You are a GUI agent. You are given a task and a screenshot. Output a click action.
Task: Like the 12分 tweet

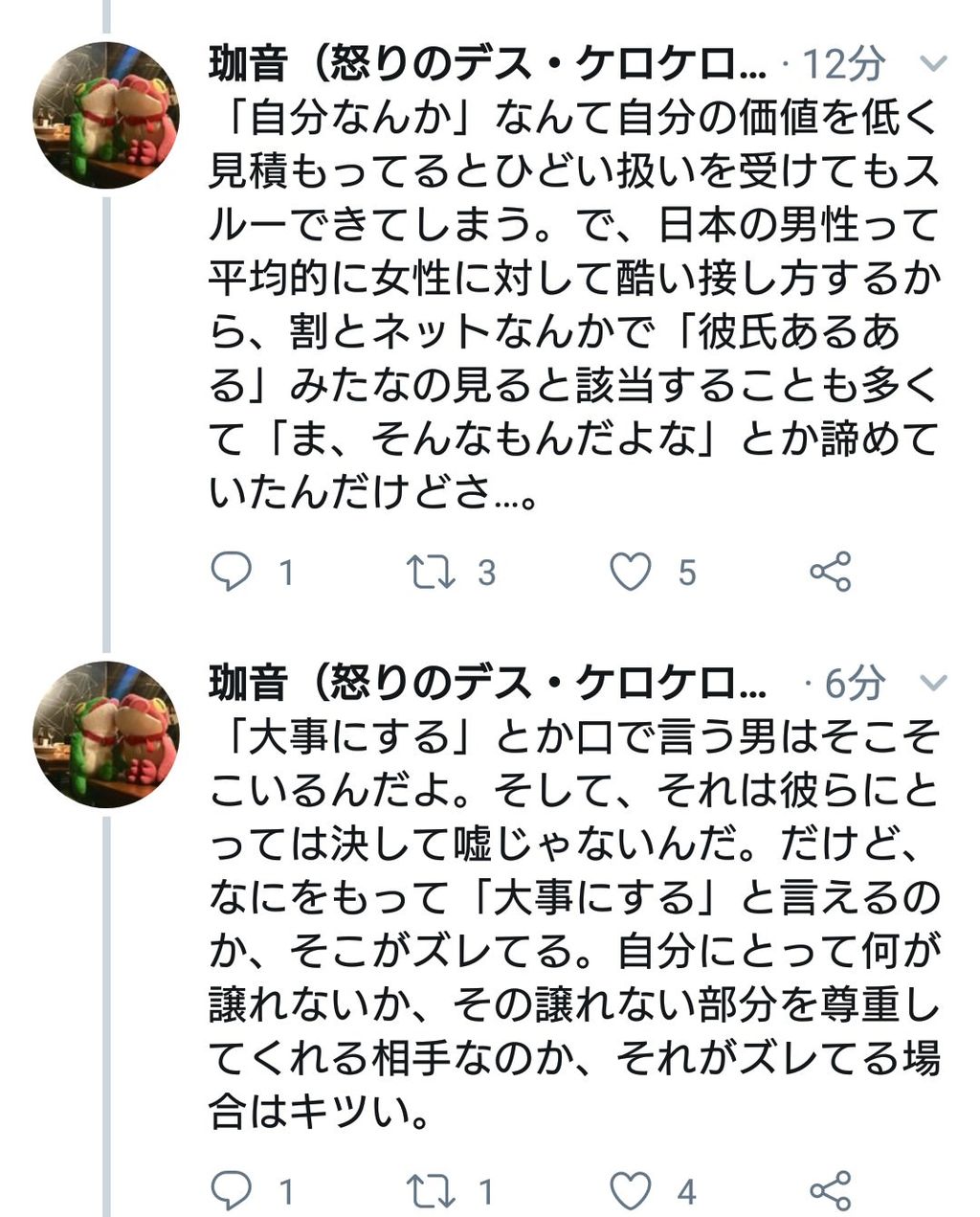point(631,572)
